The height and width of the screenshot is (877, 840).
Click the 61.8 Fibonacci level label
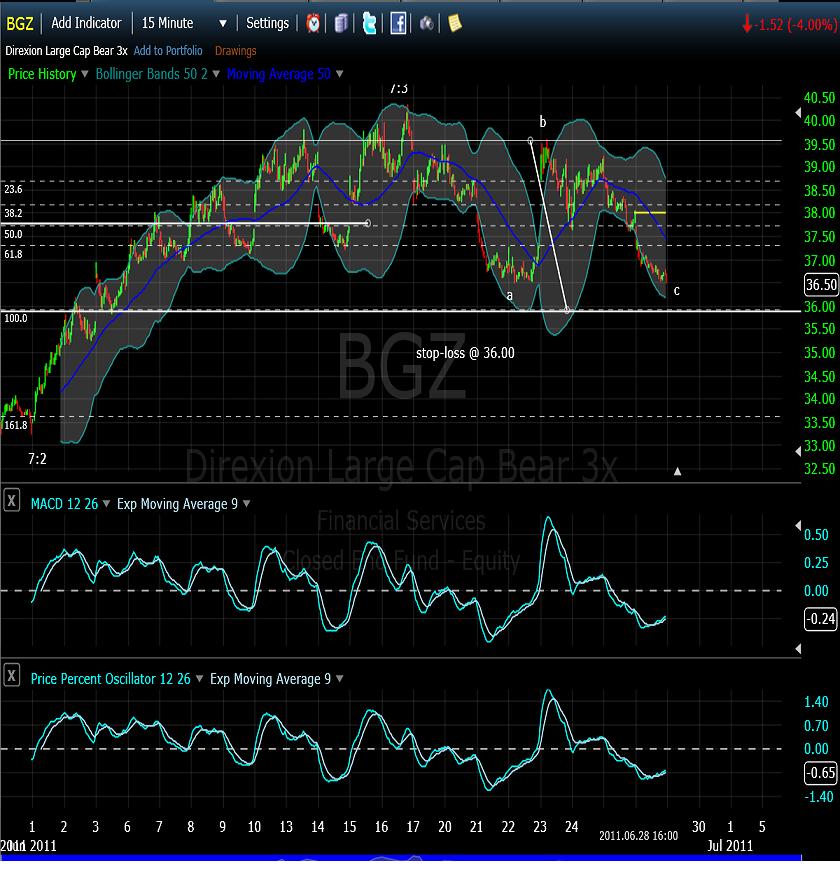[13, 254]
